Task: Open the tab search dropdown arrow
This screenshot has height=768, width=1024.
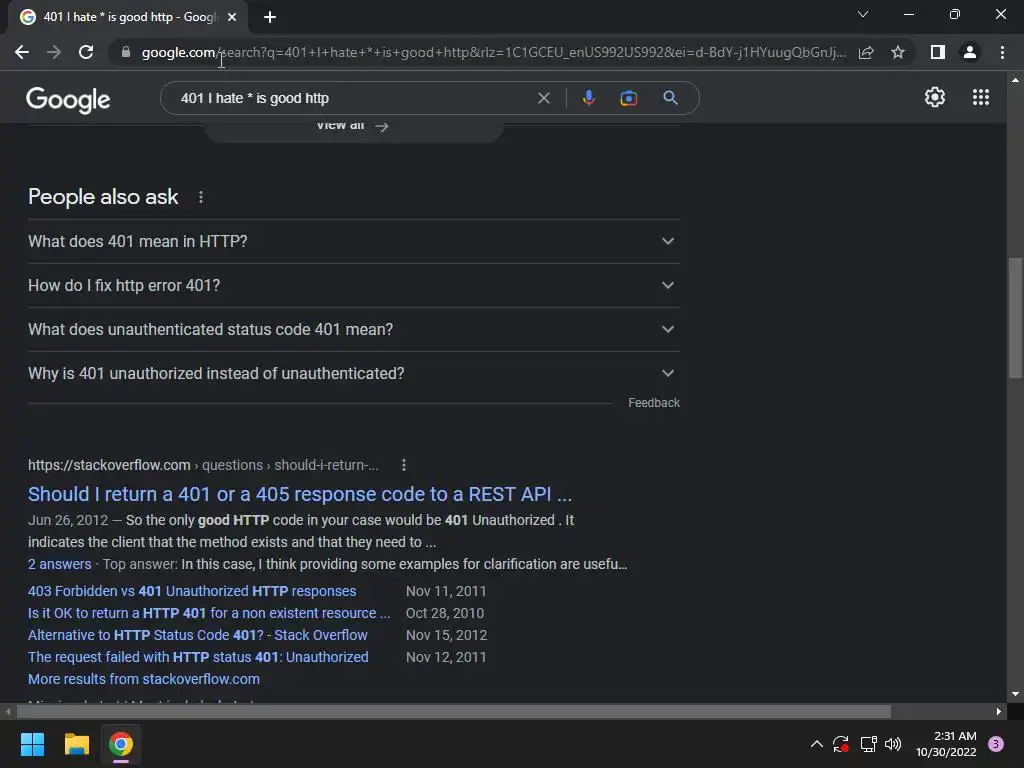Action: [x=863, y=14]
